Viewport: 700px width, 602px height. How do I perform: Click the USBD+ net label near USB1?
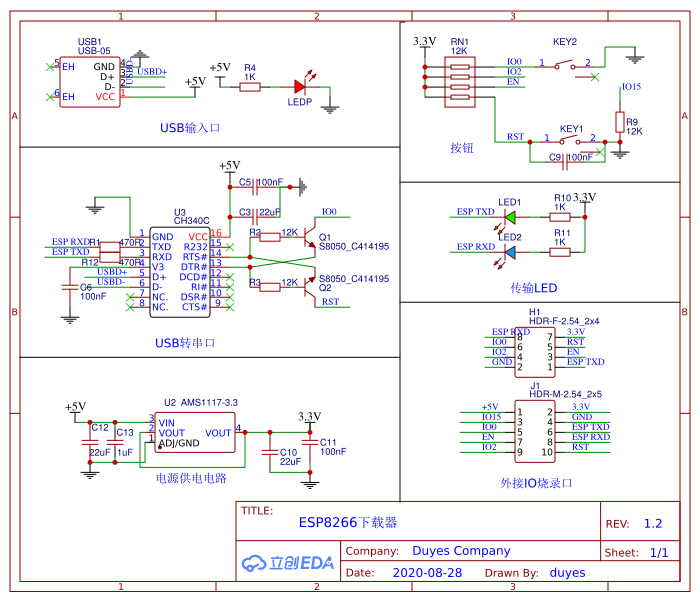(152, 71)
